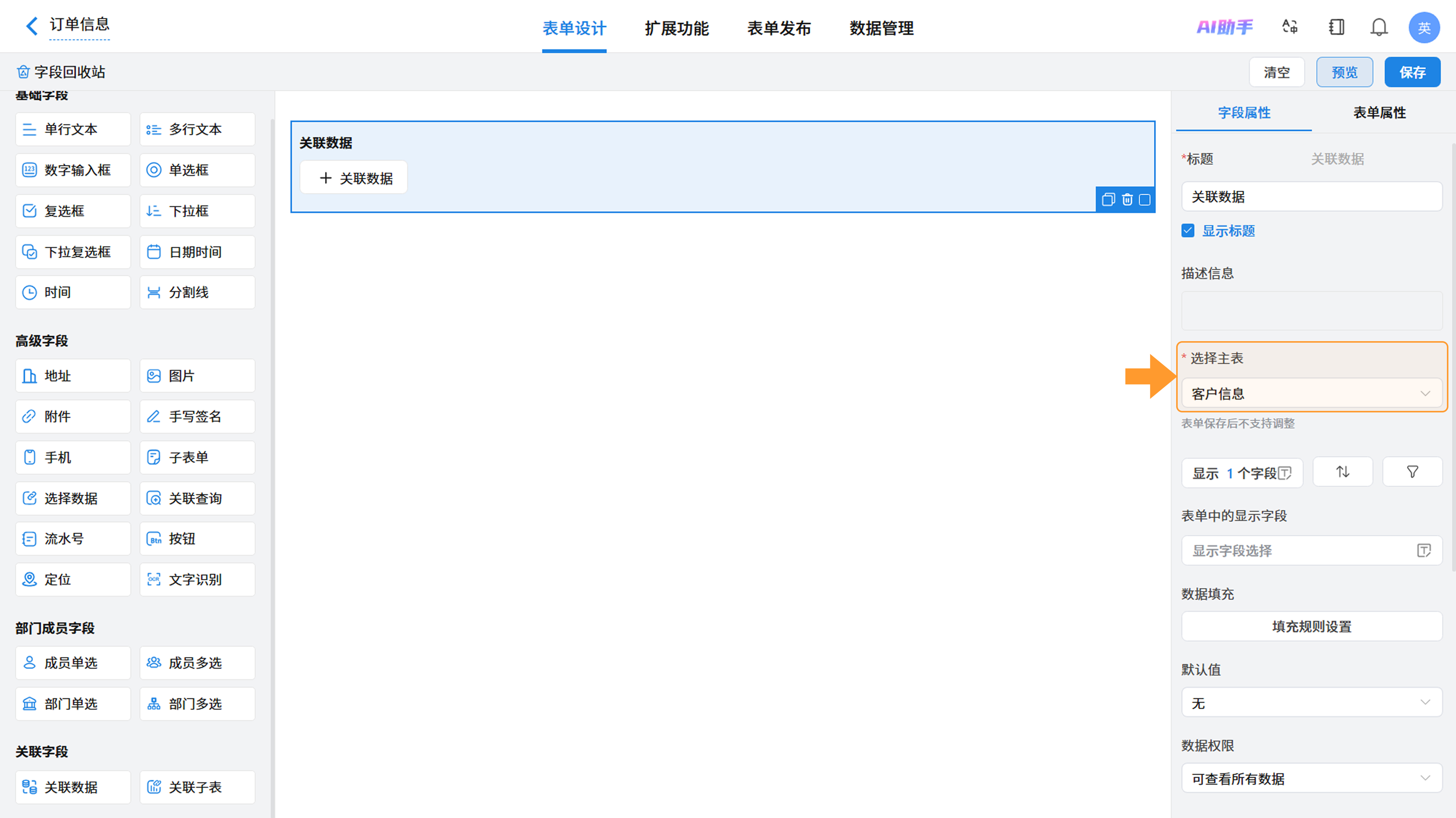Open the 默认值 dropdown
Screen dimensions: 1456x818
1311,702
